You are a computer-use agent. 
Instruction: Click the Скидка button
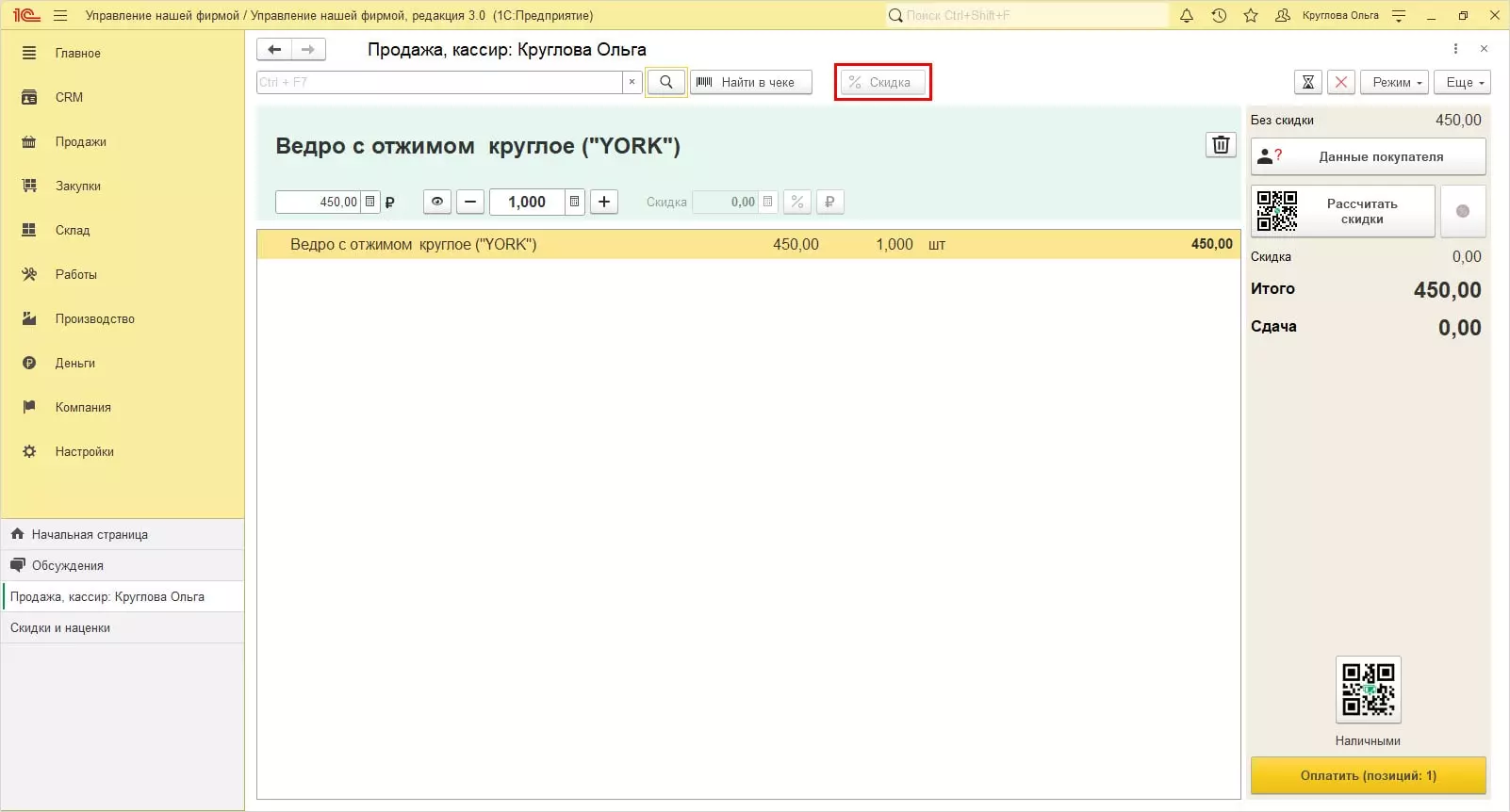(882, 82)
